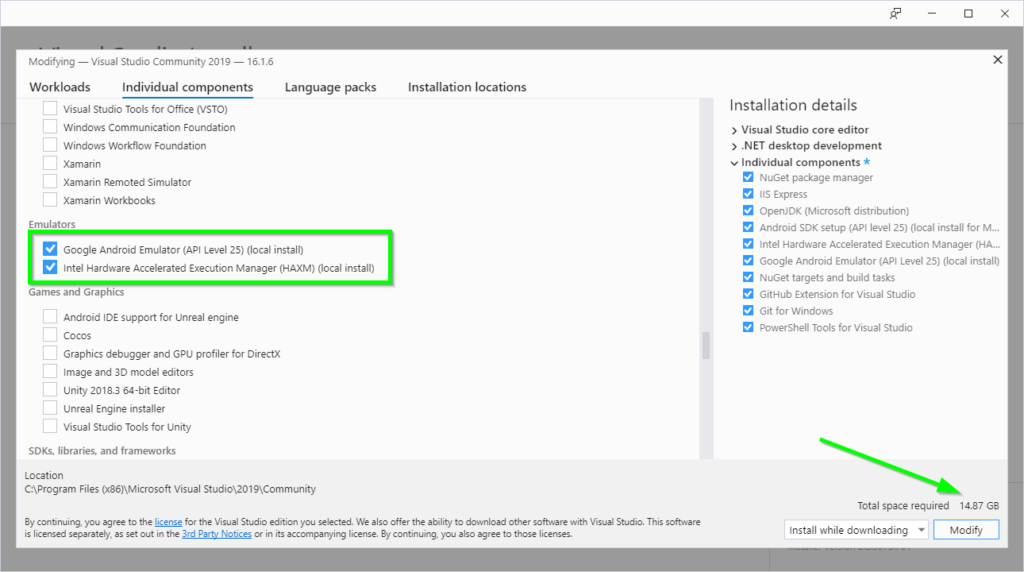Viewport: 1024px width, 572px height.
Task: Close the Modifying dialog with the X
Action: point(997,60)
